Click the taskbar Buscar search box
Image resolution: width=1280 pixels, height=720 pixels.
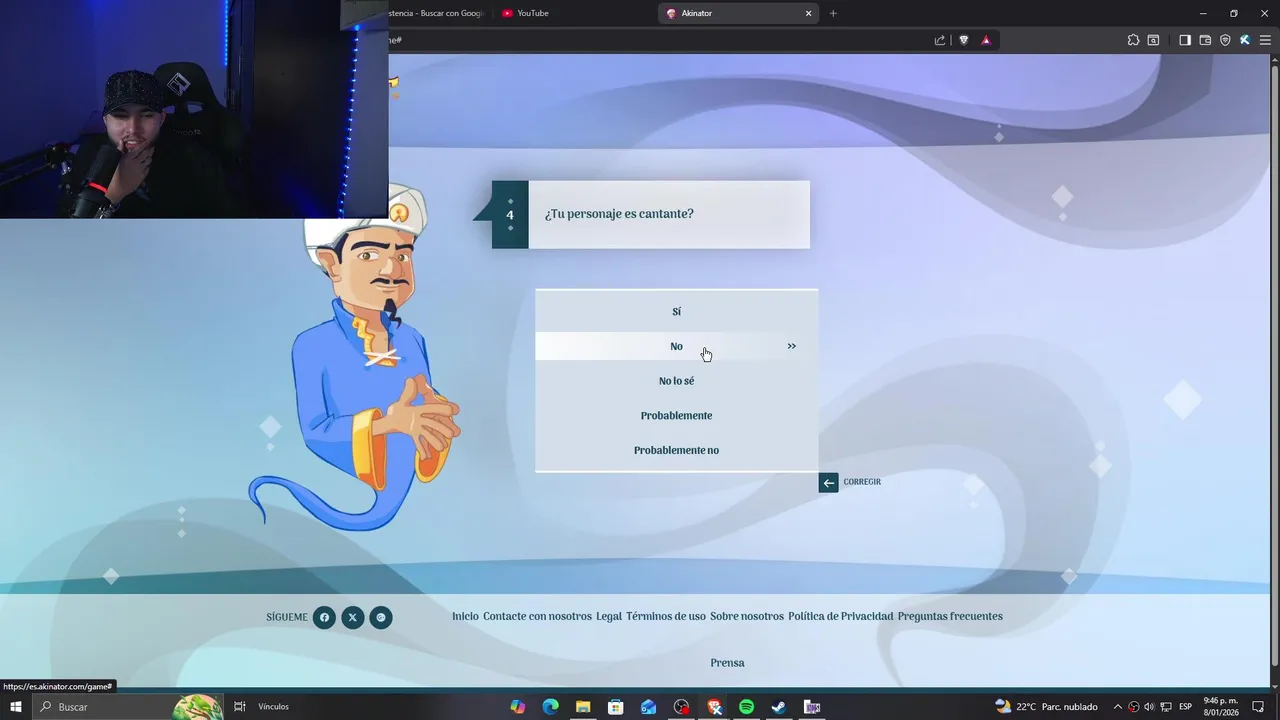point(128,707)
